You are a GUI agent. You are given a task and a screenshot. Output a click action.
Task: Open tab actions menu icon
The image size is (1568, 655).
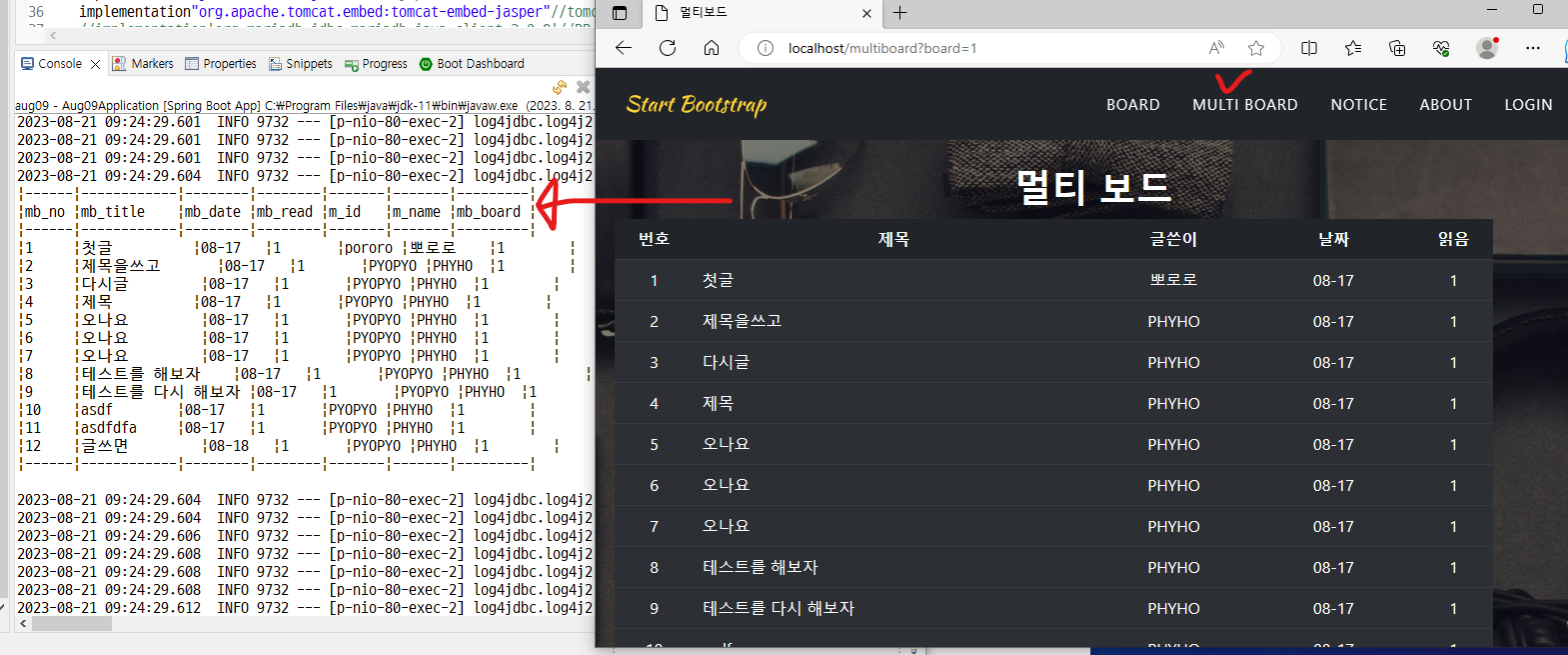(x=620, y=13)
